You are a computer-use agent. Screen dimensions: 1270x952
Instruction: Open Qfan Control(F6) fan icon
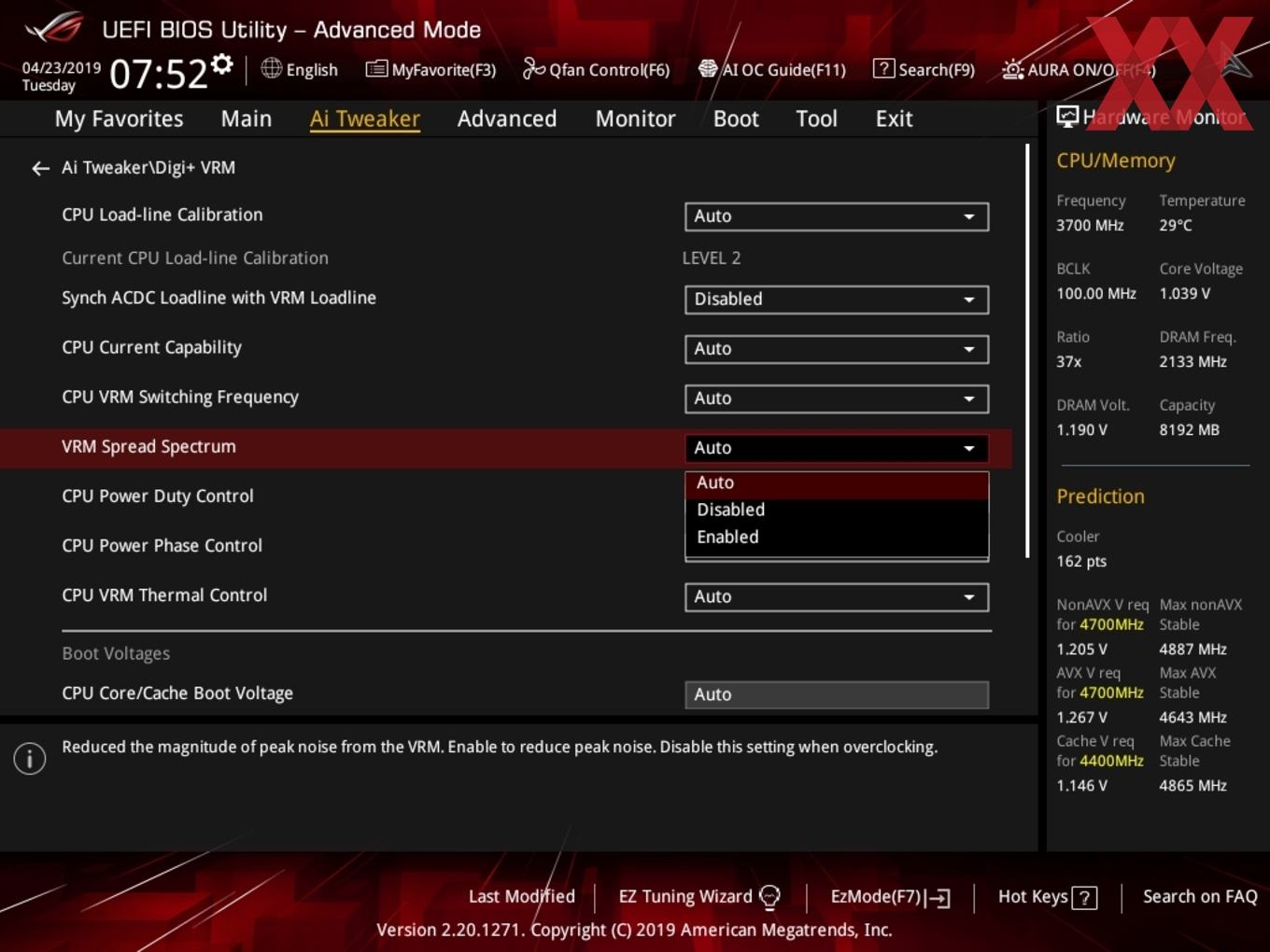point(533,69)
